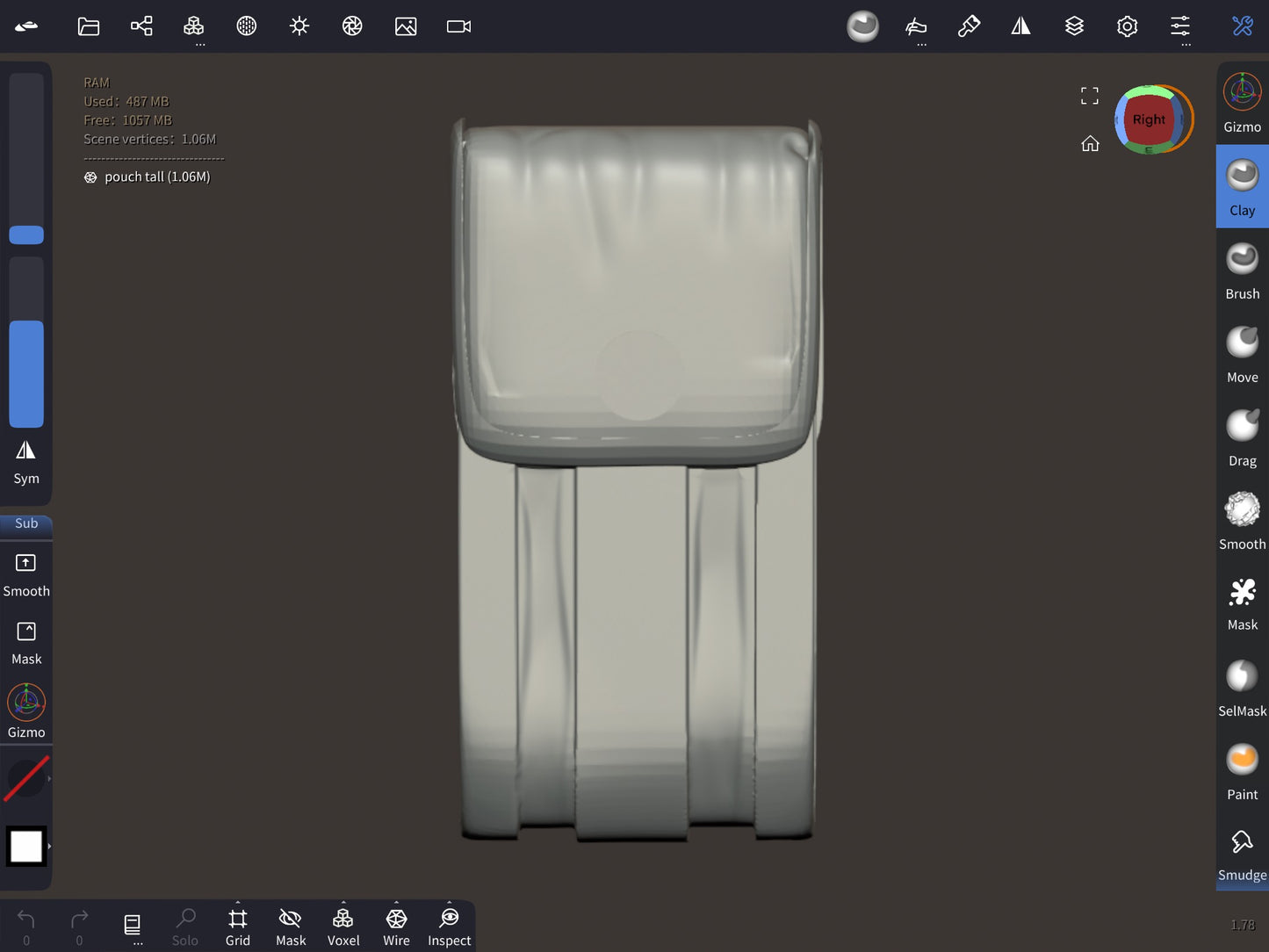
Task: Click the Free: 1057 MB text
Action: click(128, 120)
